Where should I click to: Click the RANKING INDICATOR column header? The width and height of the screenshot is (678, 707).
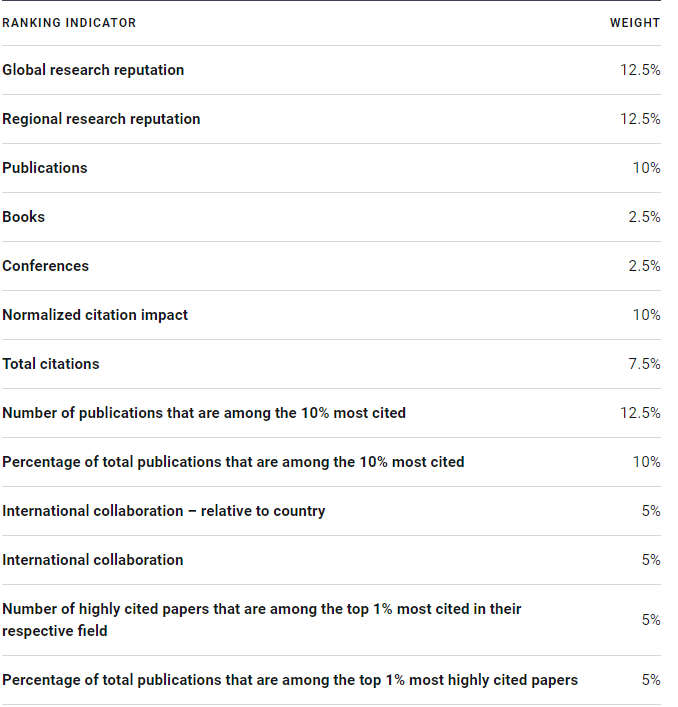[x=69, y=23]
